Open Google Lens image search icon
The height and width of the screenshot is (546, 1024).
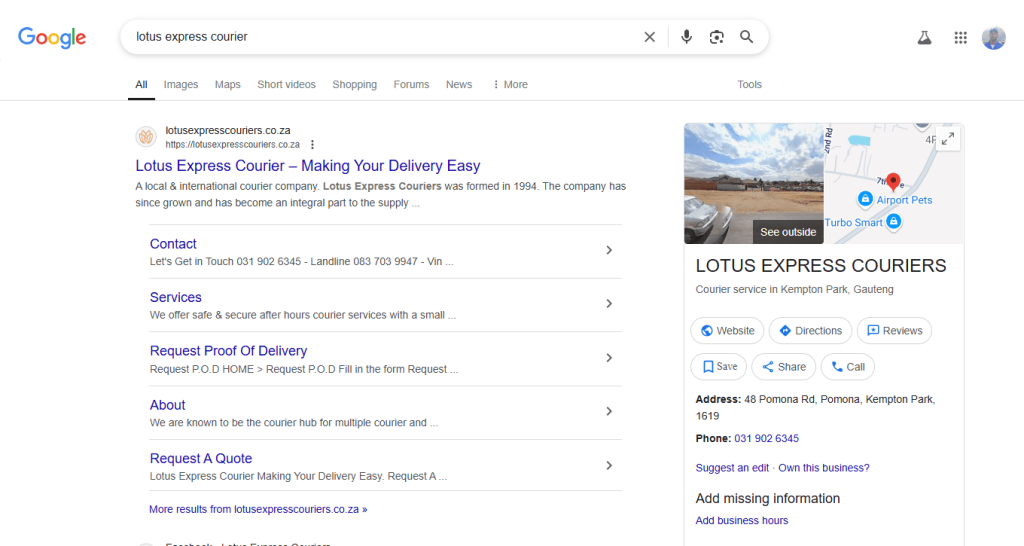[x=716, y=37]
